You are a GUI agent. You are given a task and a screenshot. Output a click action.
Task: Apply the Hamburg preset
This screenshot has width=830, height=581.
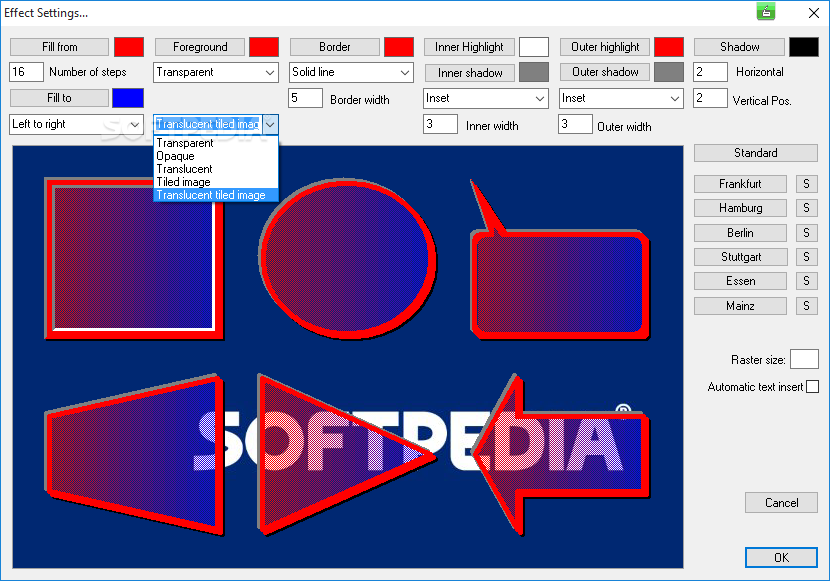pyautogui.click(x=740, y=208)
